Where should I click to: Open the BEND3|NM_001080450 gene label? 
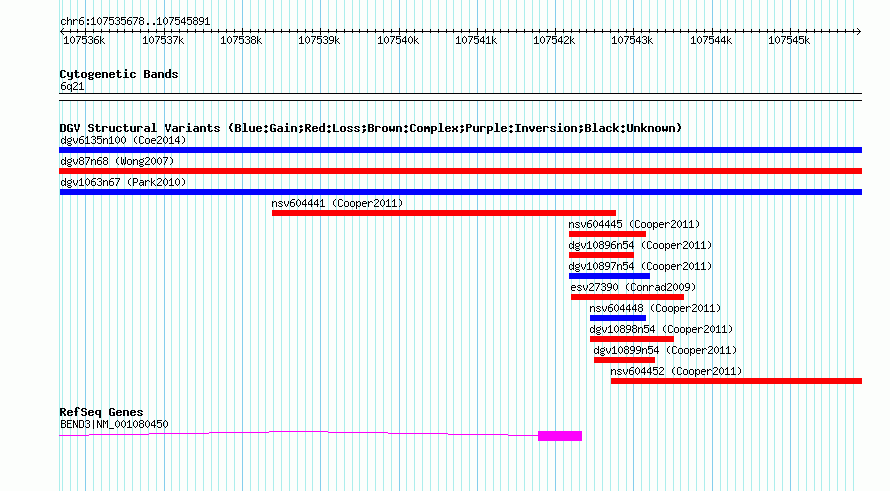tap(114, 424)
